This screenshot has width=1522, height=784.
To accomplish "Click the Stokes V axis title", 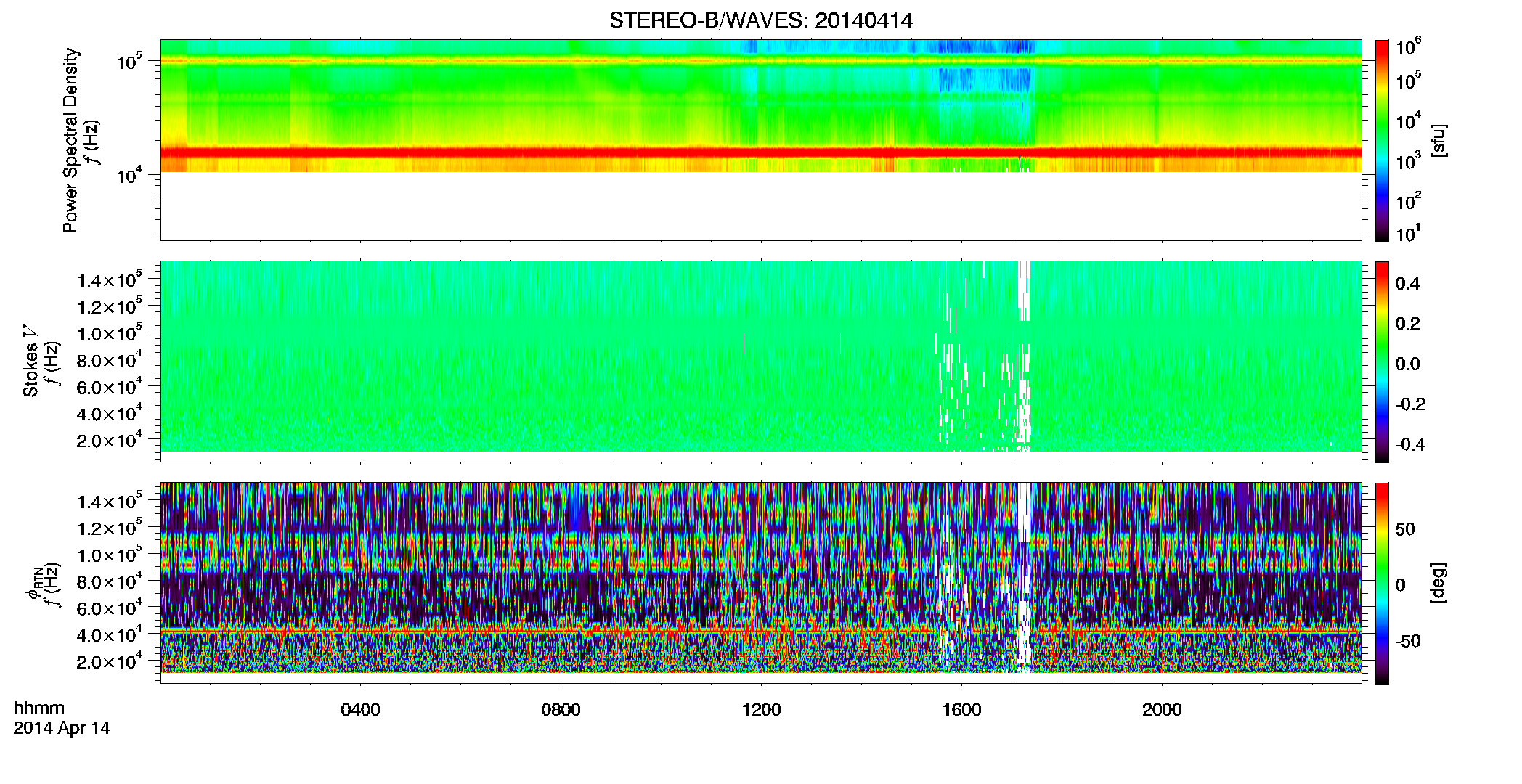I will point(31,361).
